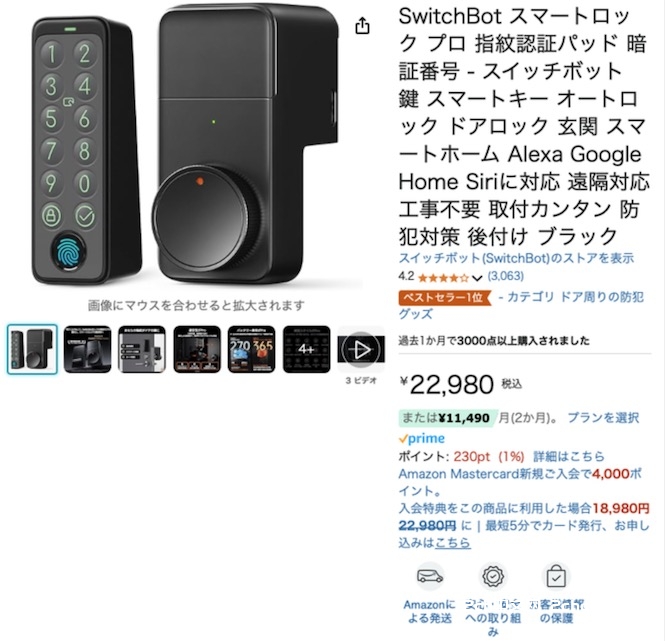Click the share icon above product image

[362, 26]
